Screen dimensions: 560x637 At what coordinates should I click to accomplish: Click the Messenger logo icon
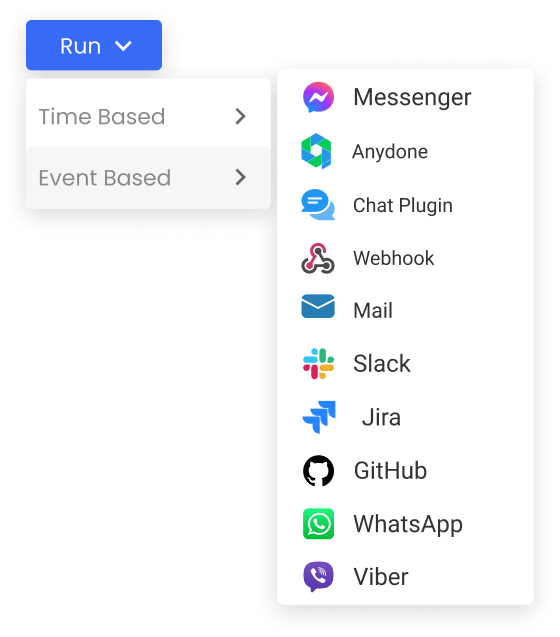pos(318,98)
